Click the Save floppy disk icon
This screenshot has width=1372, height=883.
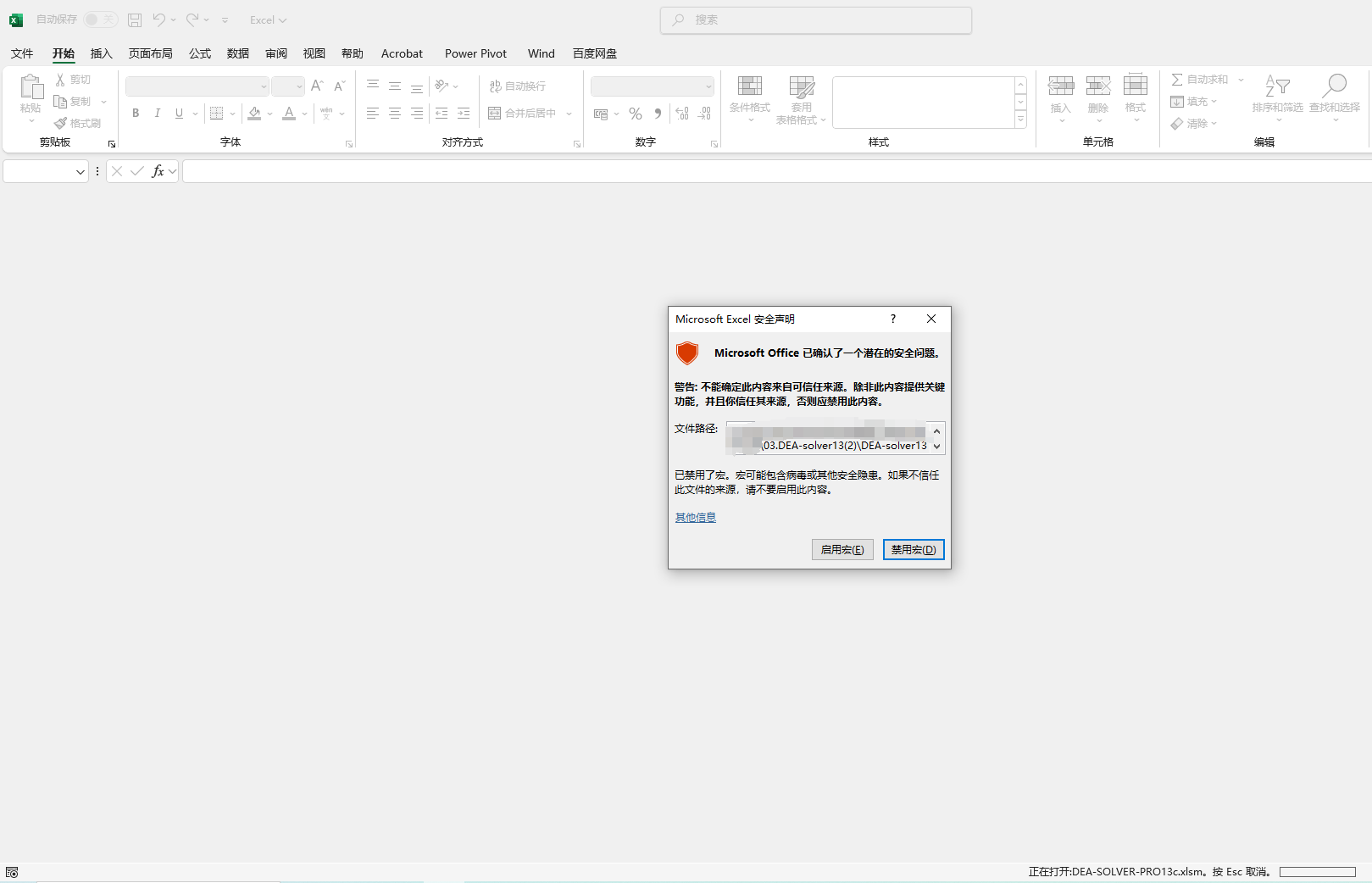pyautogui.click(x=135, y=19)
